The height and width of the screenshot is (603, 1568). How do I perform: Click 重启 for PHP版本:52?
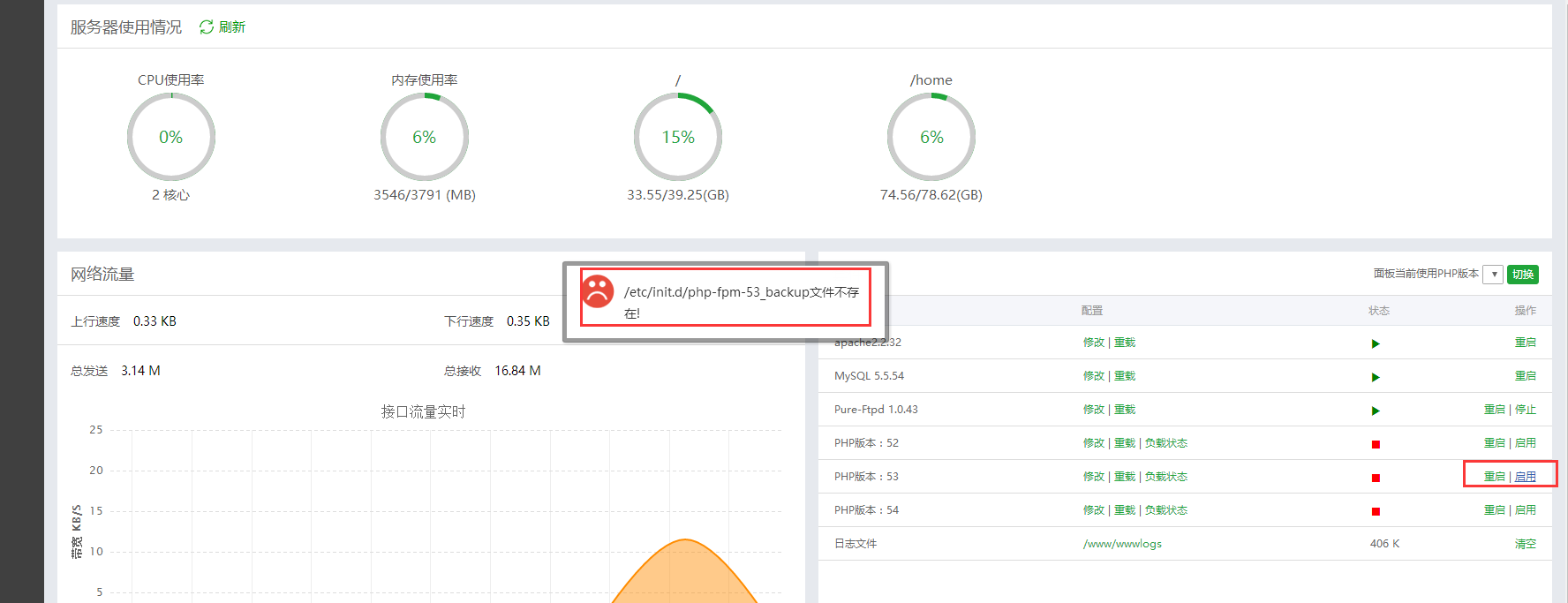click(1495, 443)
